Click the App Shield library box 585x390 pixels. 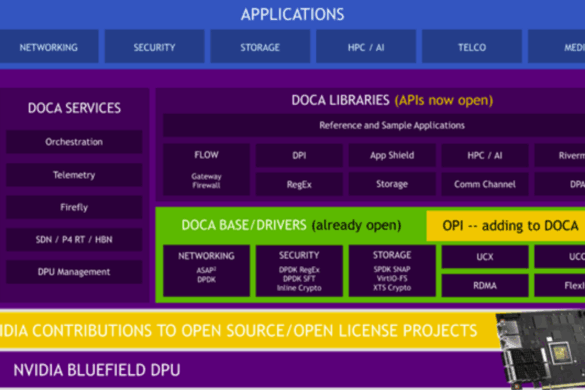pyautogui.click(x=392, y=155)
